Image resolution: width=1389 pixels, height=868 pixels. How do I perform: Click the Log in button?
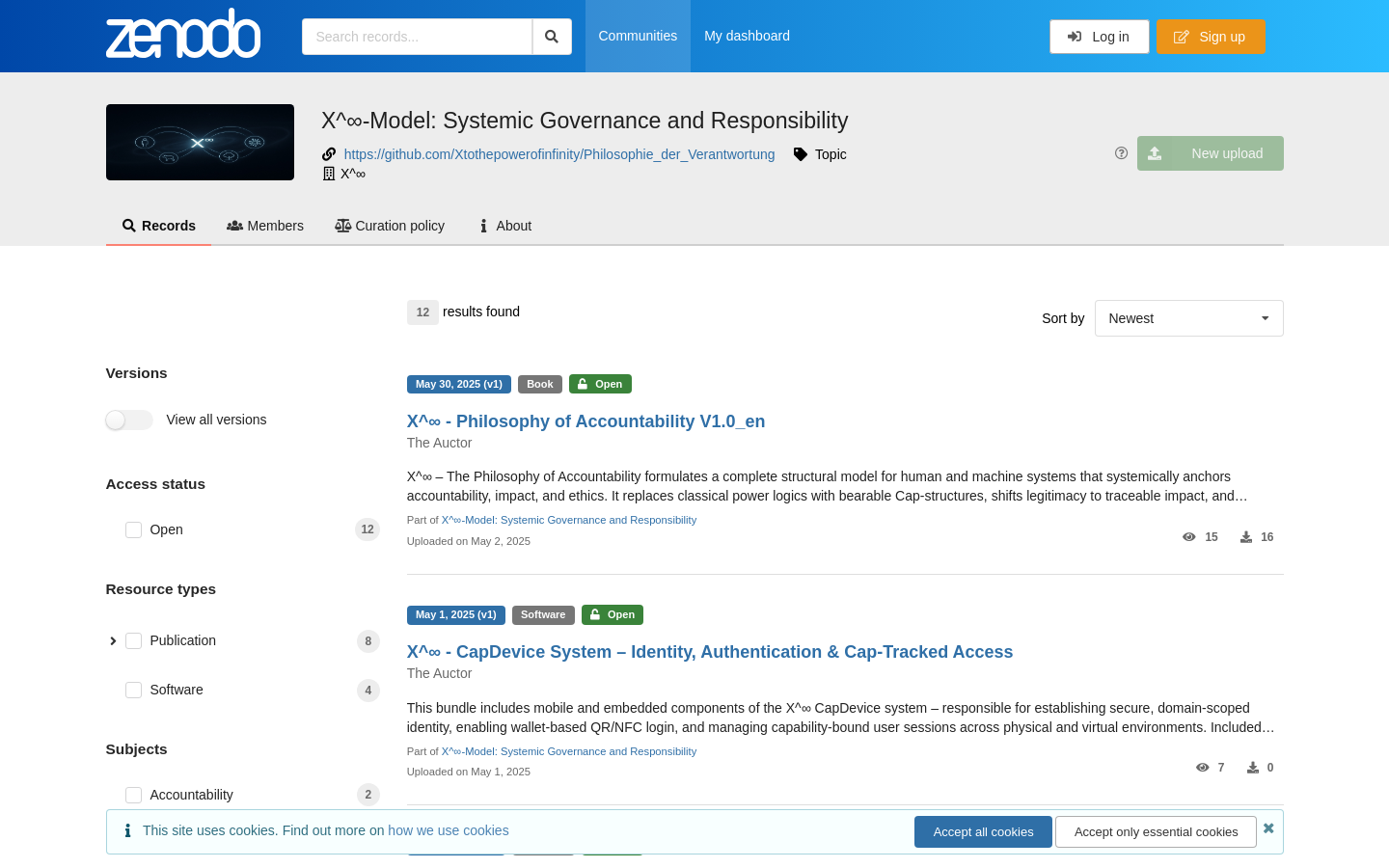pyautogui.click(x=1099, y=37)
